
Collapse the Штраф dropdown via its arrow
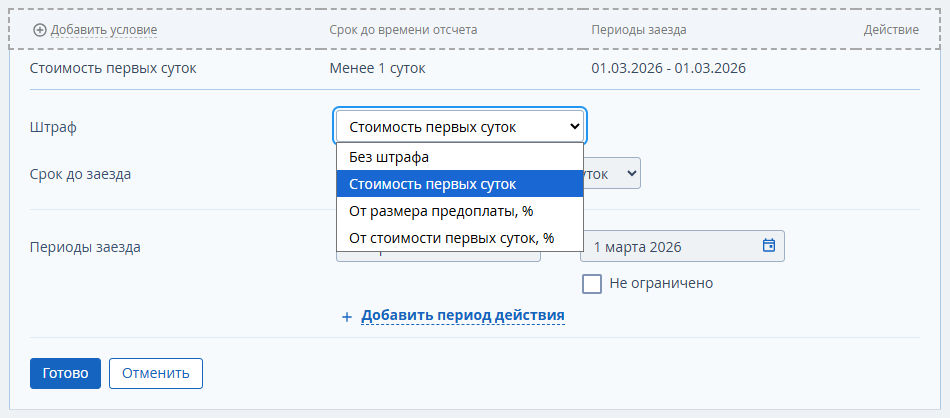[x=573, y=127]
